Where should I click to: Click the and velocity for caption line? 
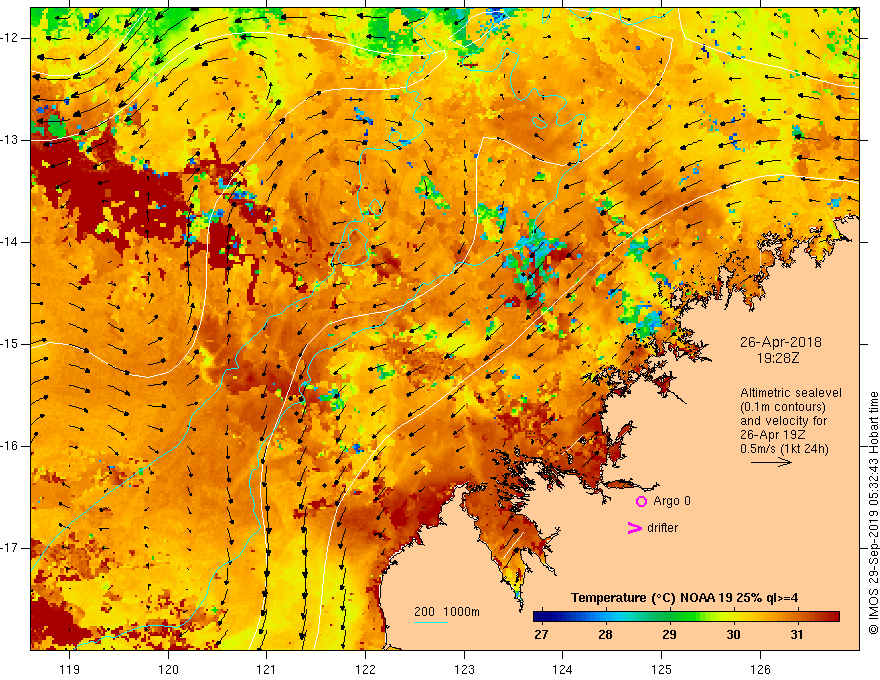pyautogui.click(x=783, y=421)
